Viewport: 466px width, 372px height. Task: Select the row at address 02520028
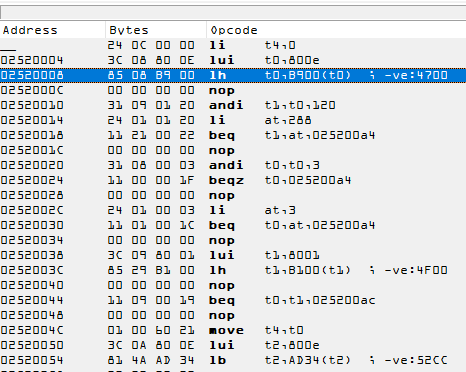[x=233, y=195]
